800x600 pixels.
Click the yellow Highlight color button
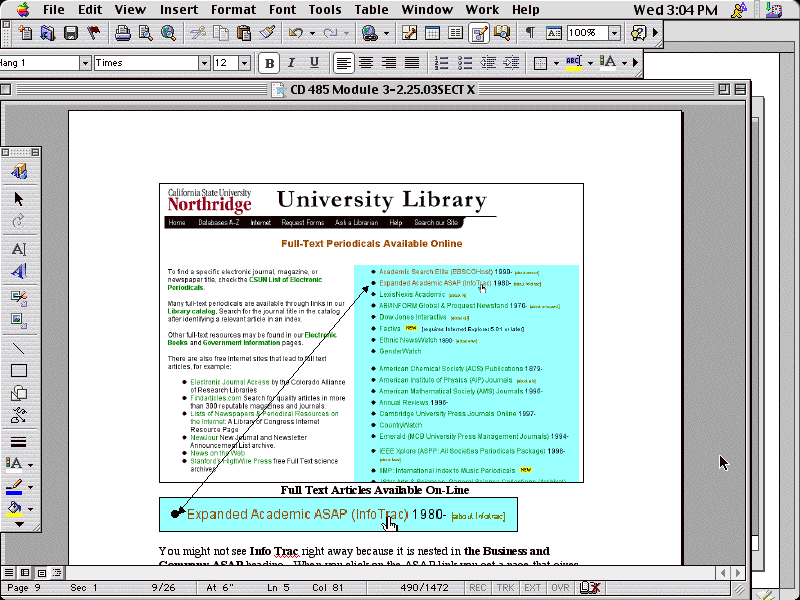574,63
